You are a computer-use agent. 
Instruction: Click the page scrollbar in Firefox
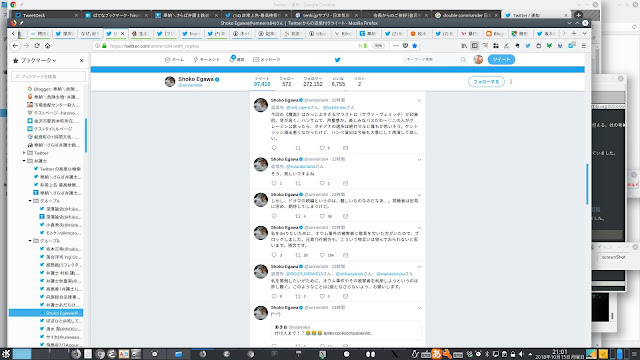pos(587,184)
